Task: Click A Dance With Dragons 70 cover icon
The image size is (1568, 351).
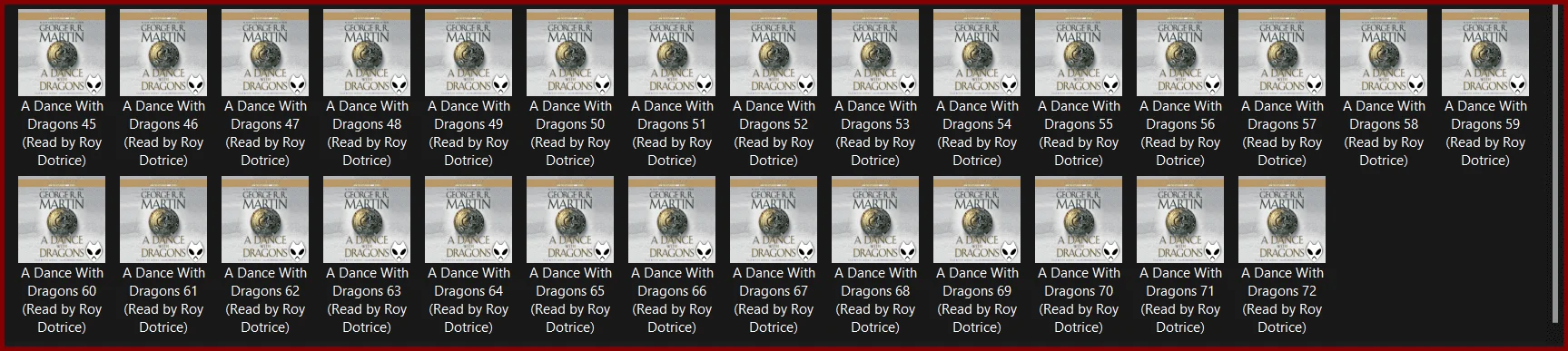Action: (1079, 219)
